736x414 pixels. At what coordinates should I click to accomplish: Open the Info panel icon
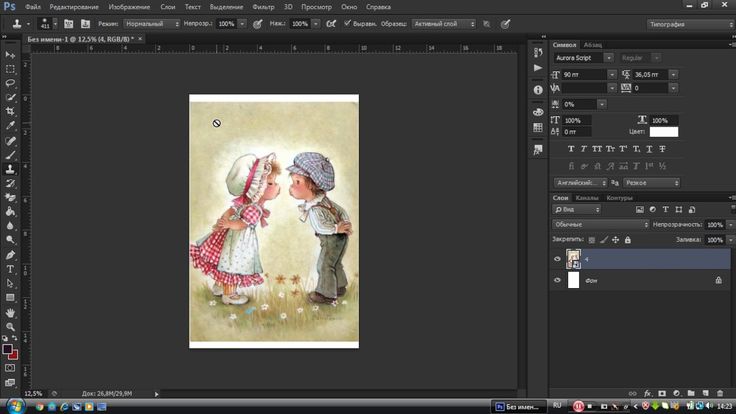[x=538, y=90]
